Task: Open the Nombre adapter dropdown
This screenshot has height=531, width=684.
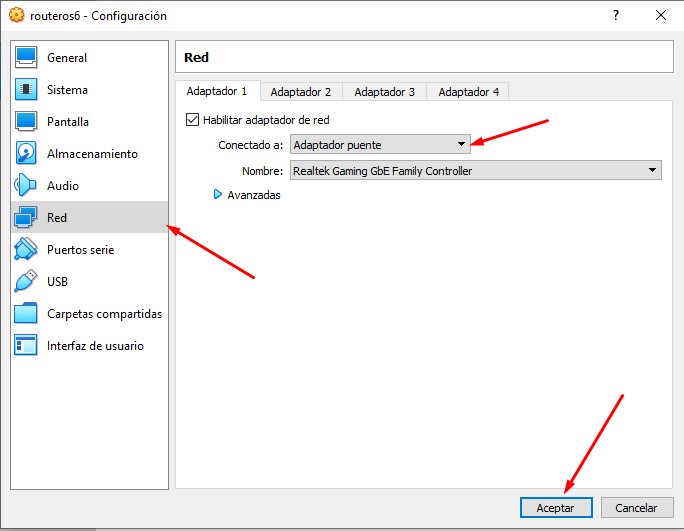Action: click(475, 170)
